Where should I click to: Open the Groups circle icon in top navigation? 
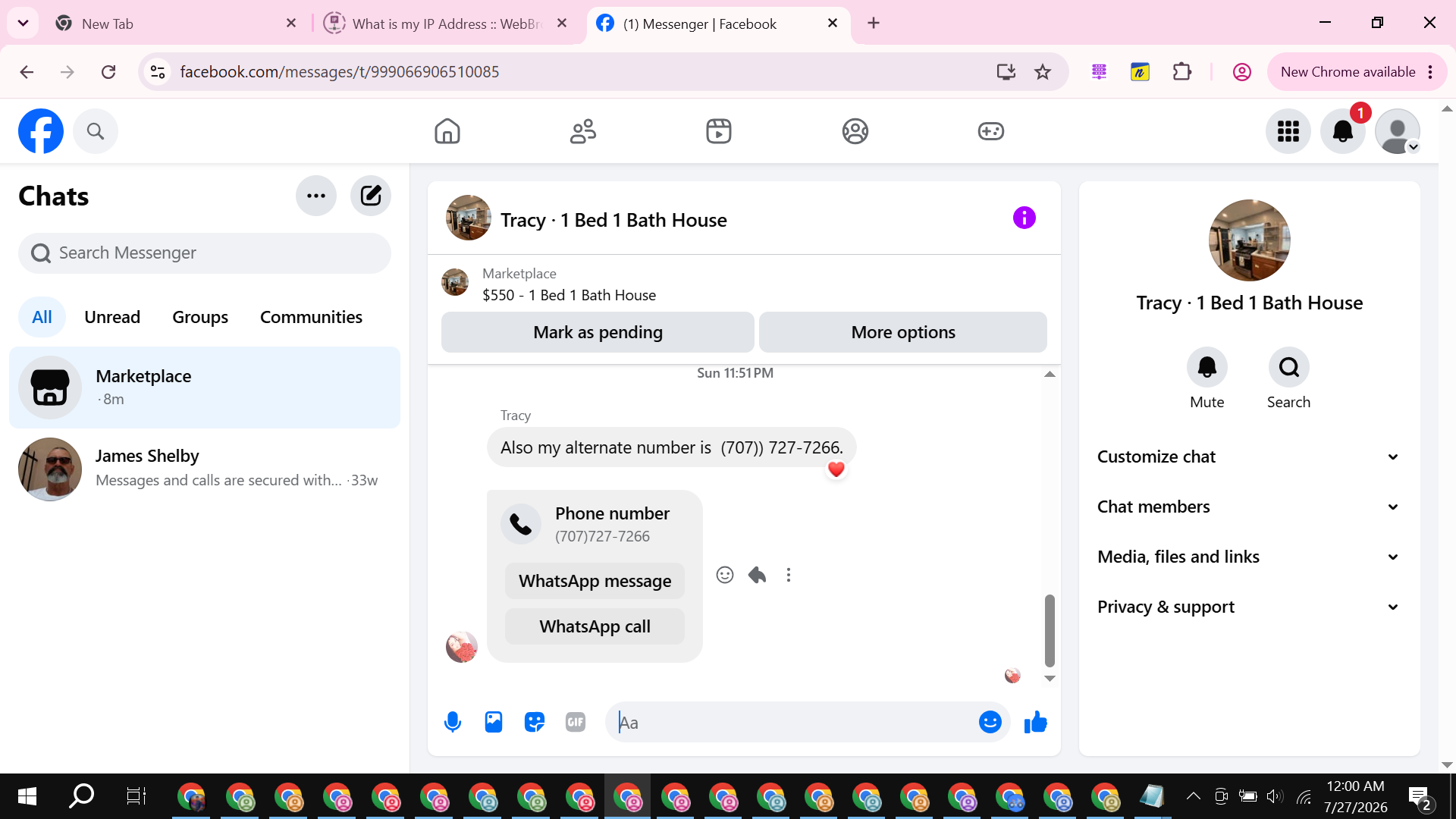pos(855,131)
